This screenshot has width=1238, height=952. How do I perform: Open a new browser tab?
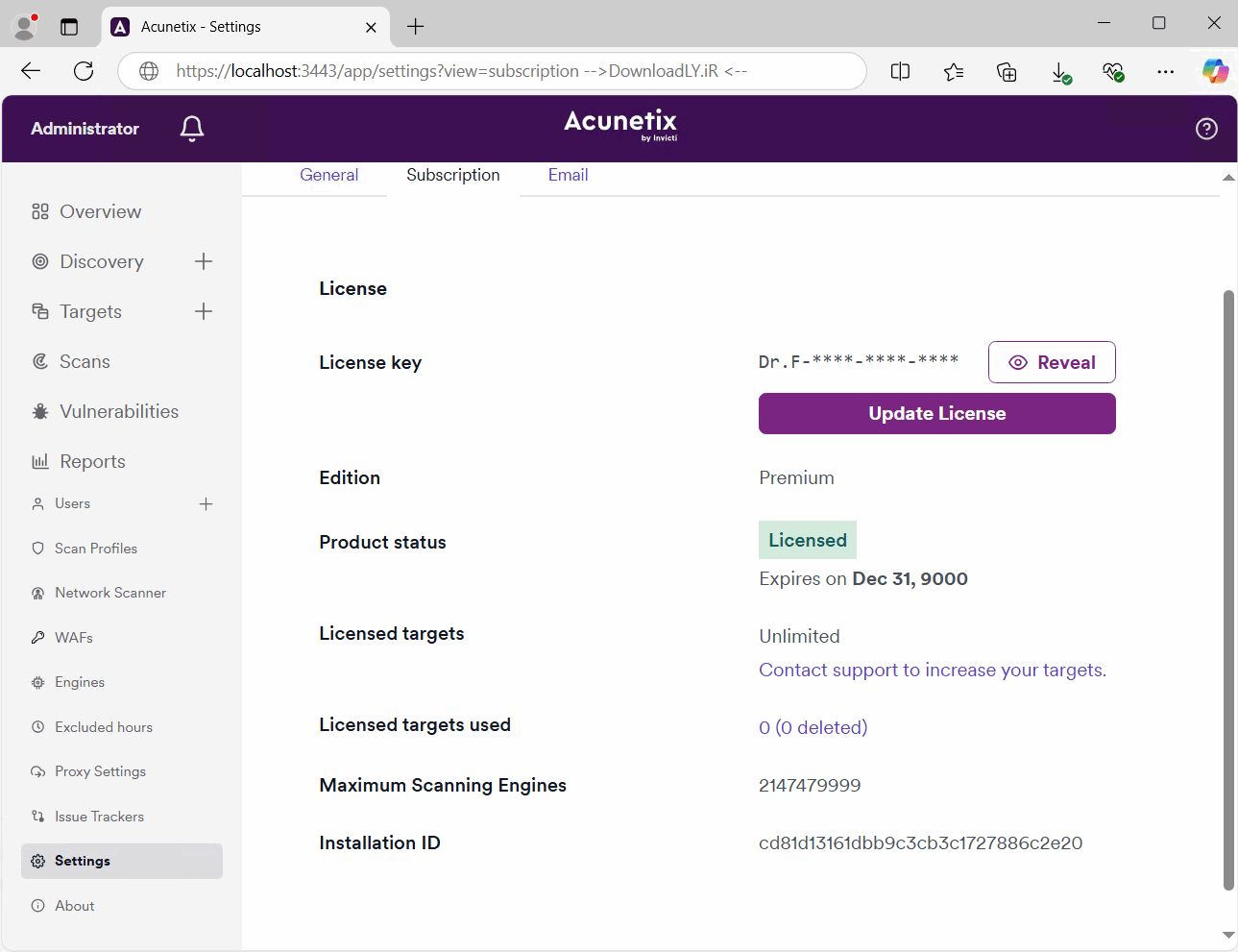pyautogui.click(x=415, y=27)
